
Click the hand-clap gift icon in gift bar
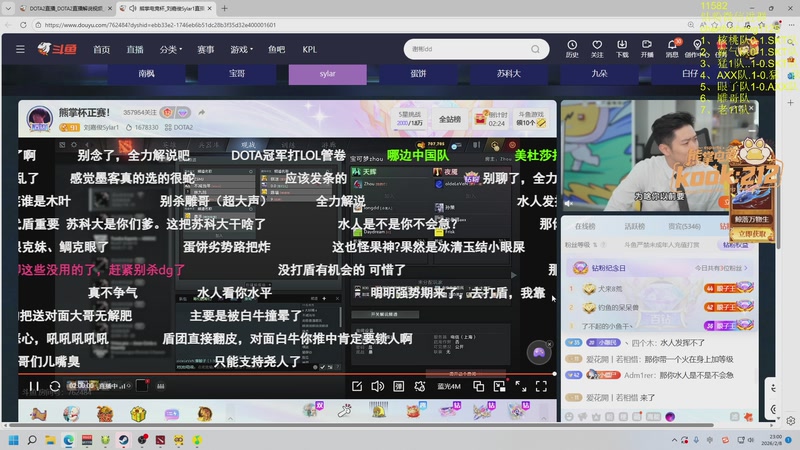pyautogui.click(x=344, y=410)
